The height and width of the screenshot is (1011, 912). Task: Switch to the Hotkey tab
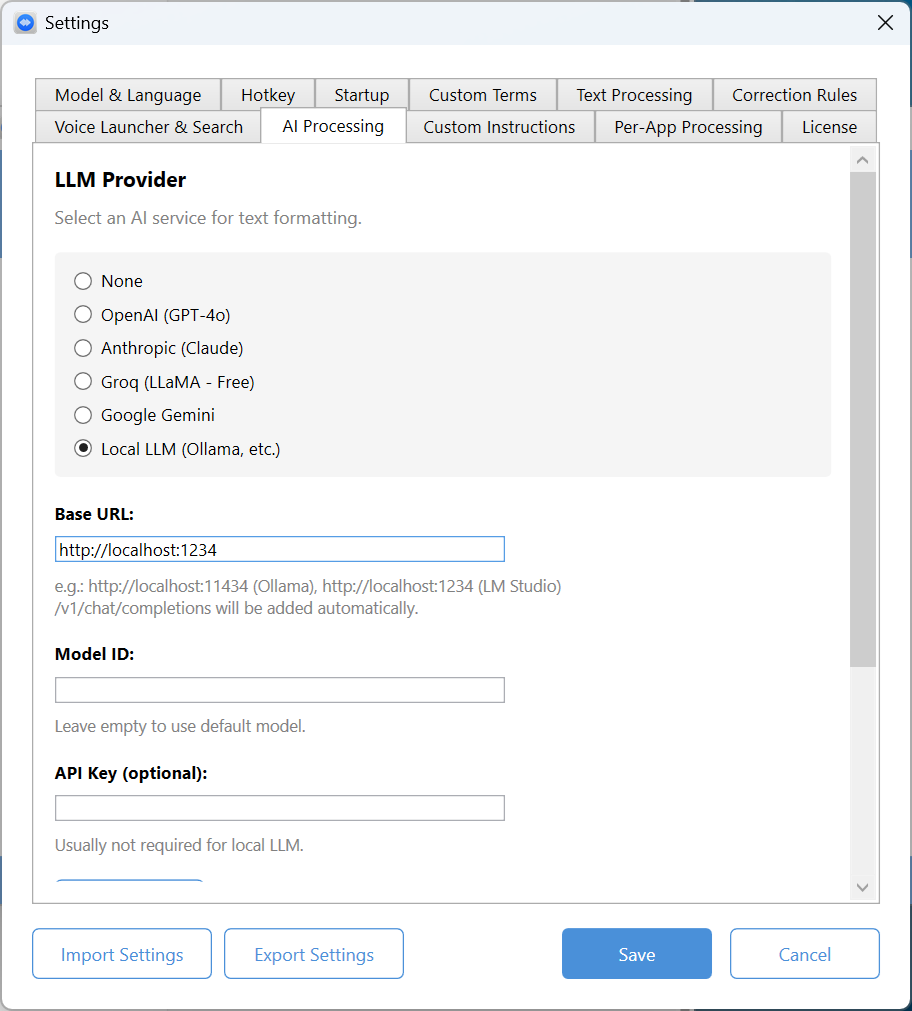tap(268, 95)
